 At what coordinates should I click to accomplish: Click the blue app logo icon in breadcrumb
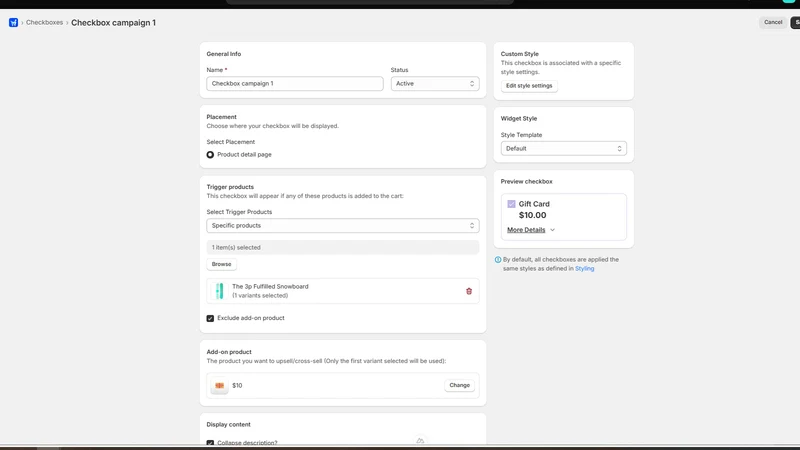pyautogui.click(x=13, y=22)
